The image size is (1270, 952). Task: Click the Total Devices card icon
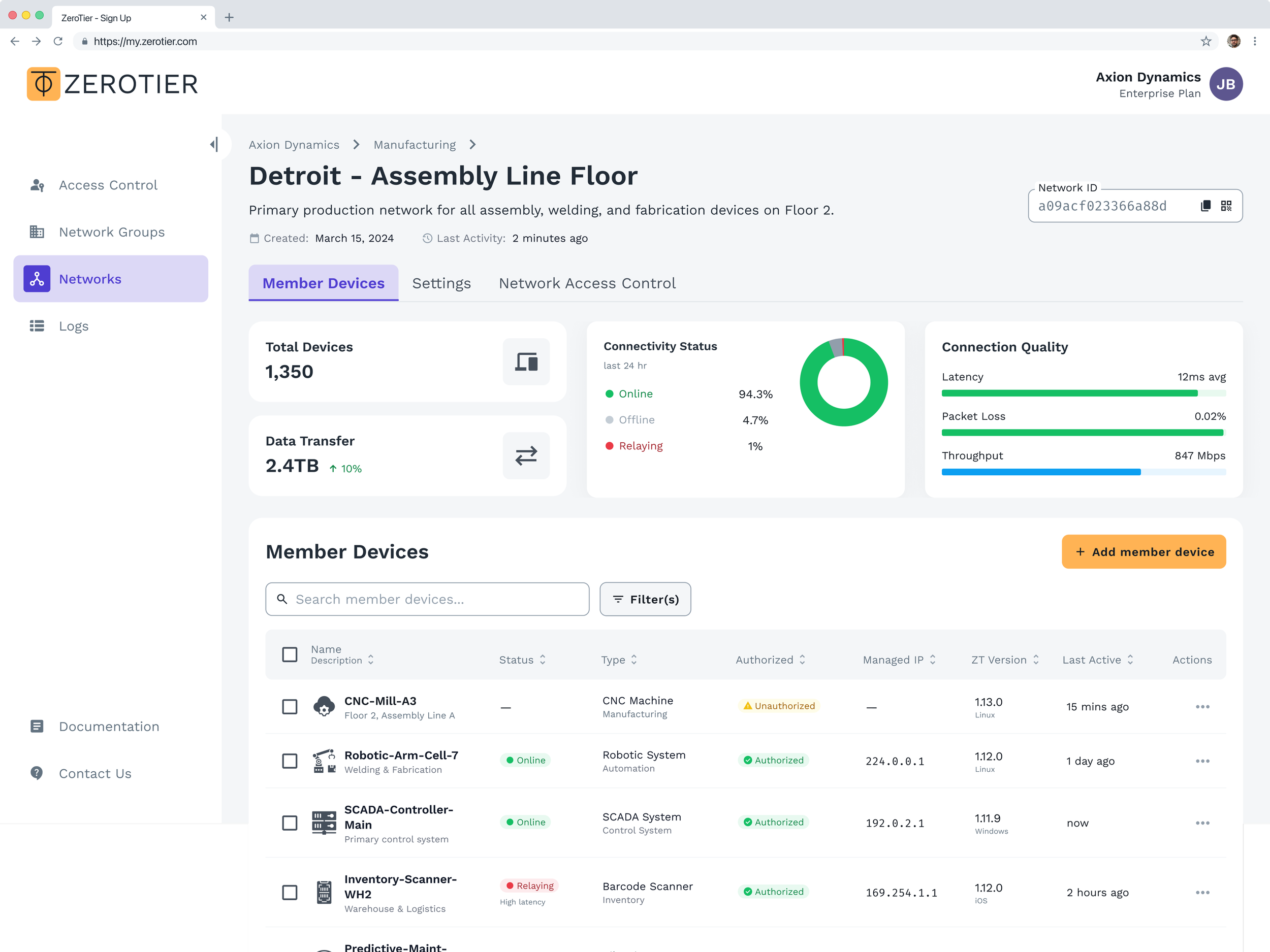pos(525,362)
